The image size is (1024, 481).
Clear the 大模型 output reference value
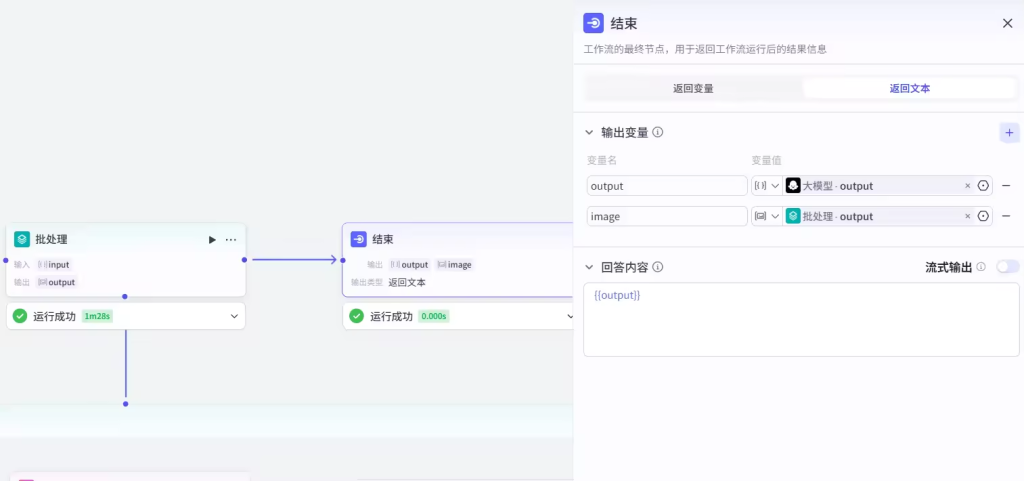pos(967,186)
